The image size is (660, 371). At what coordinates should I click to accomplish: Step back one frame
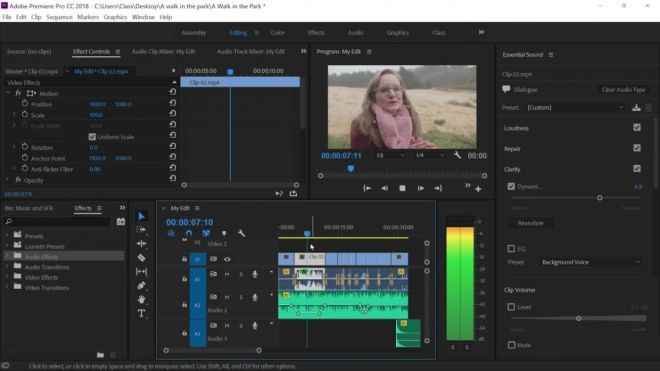click(x=384, y=188)
